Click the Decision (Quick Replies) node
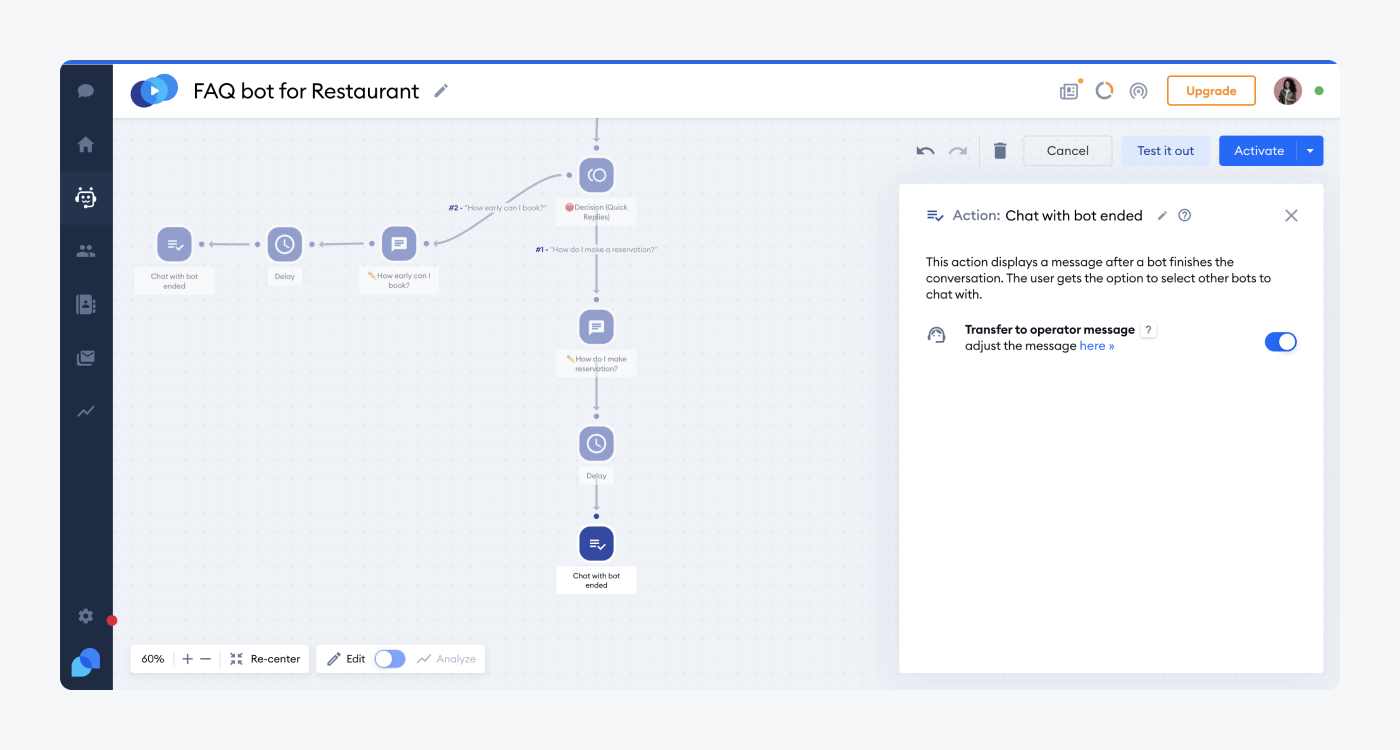Image resolution: width=1400 pixels, height=750 pixels. tap(596, 176)
